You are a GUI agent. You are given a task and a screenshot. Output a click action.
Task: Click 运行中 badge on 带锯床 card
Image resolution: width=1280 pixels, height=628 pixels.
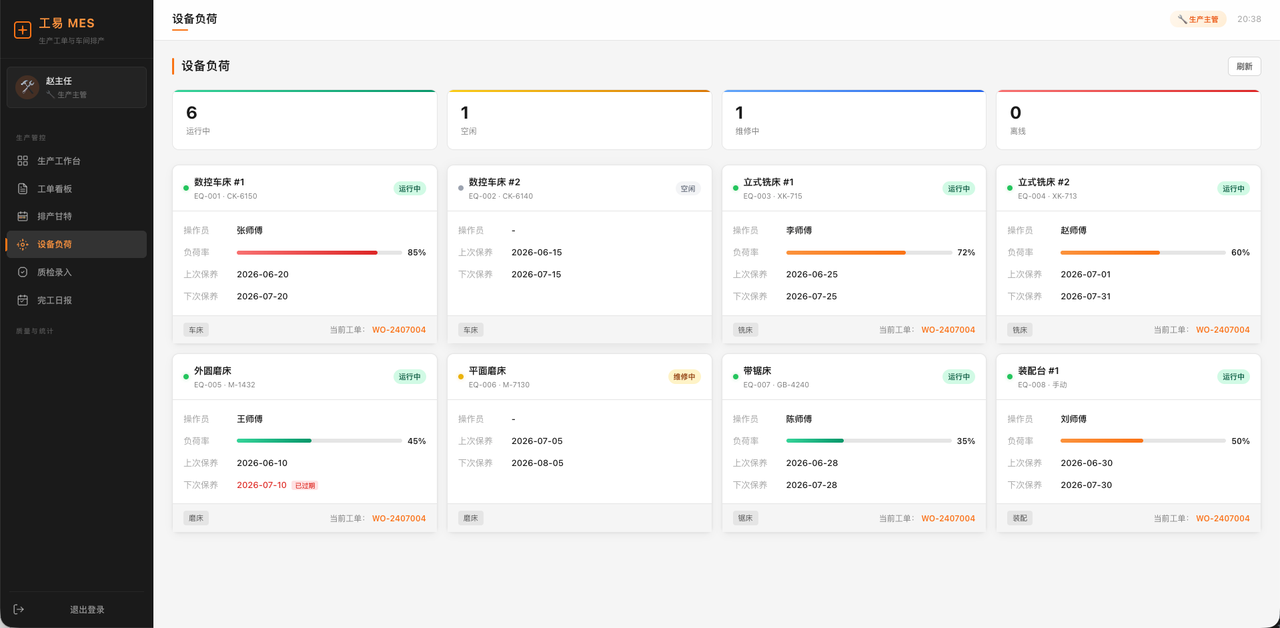point(959,377)
